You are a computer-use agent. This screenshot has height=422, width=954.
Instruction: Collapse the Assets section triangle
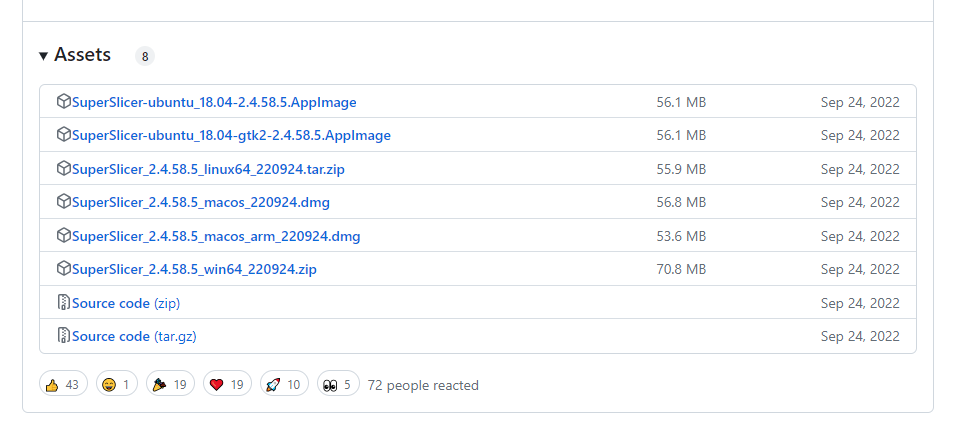(x=44, y=56)
